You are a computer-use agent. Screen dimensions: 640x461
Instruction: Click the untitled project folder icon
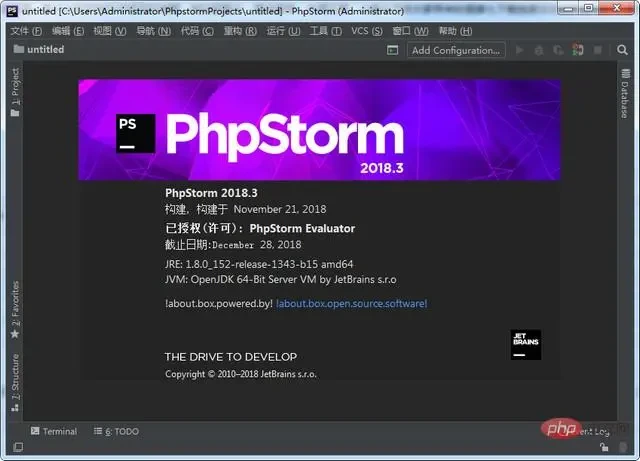click(x=18, y=49)
